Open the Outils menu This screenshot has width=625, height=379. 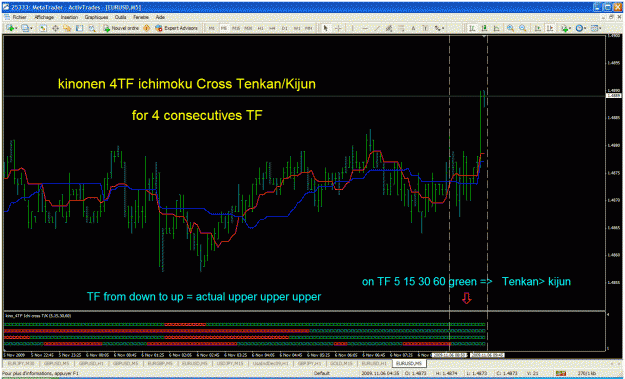click(120, 18)
